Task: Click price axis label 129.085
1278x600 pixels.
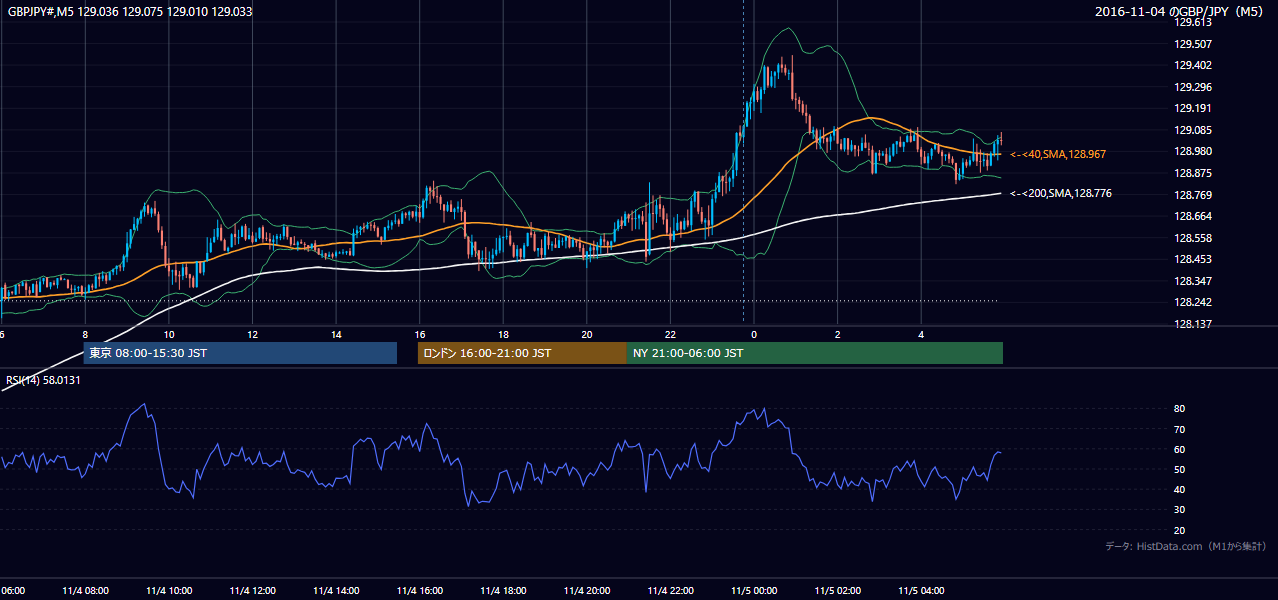Action: coord(1193,130)
